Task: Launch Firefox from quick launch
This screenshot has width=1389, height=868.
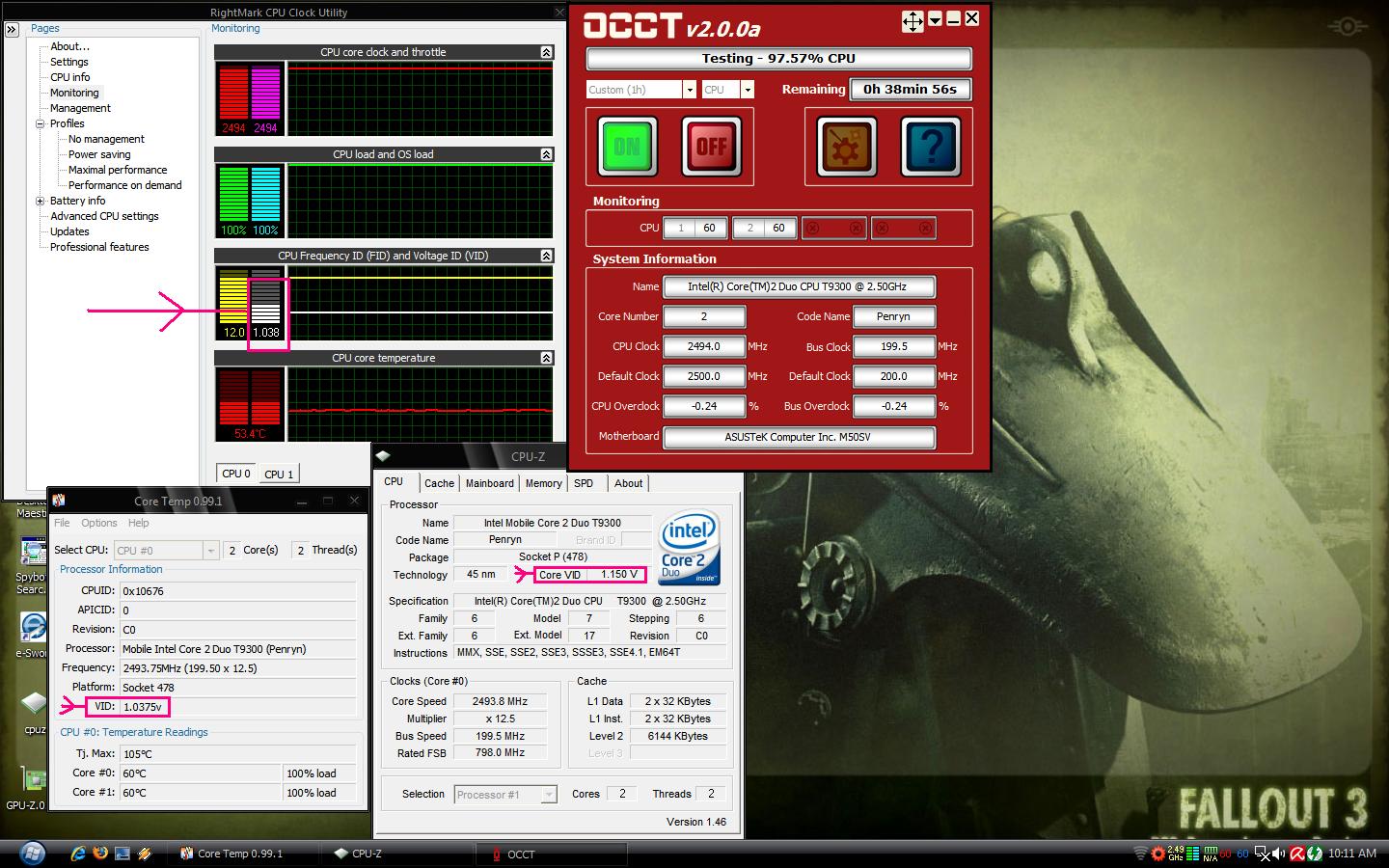Action: [100, 854]
